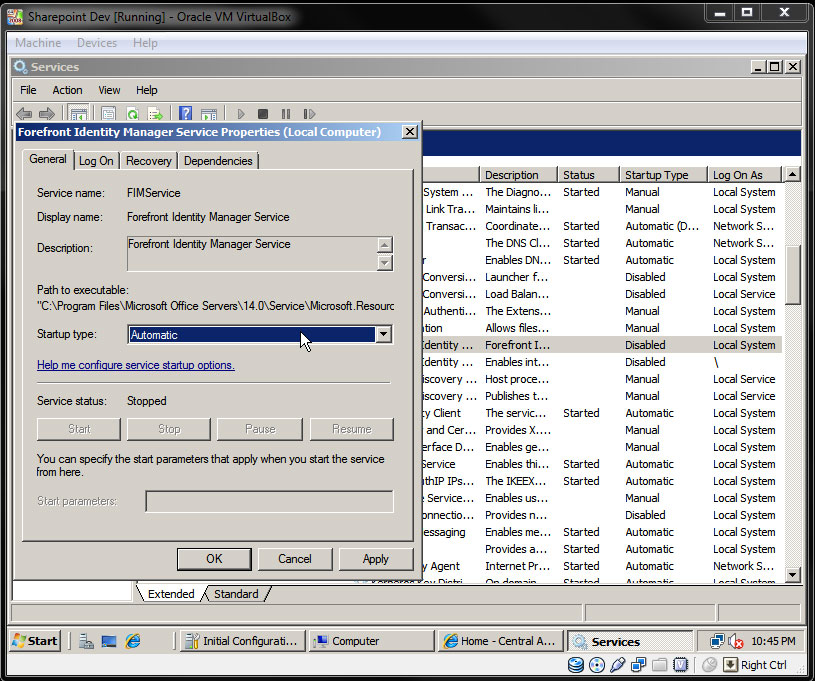
Task: Open the VirtualBox Machine menu
Action: pyautogui.click(x=38, y=43)
